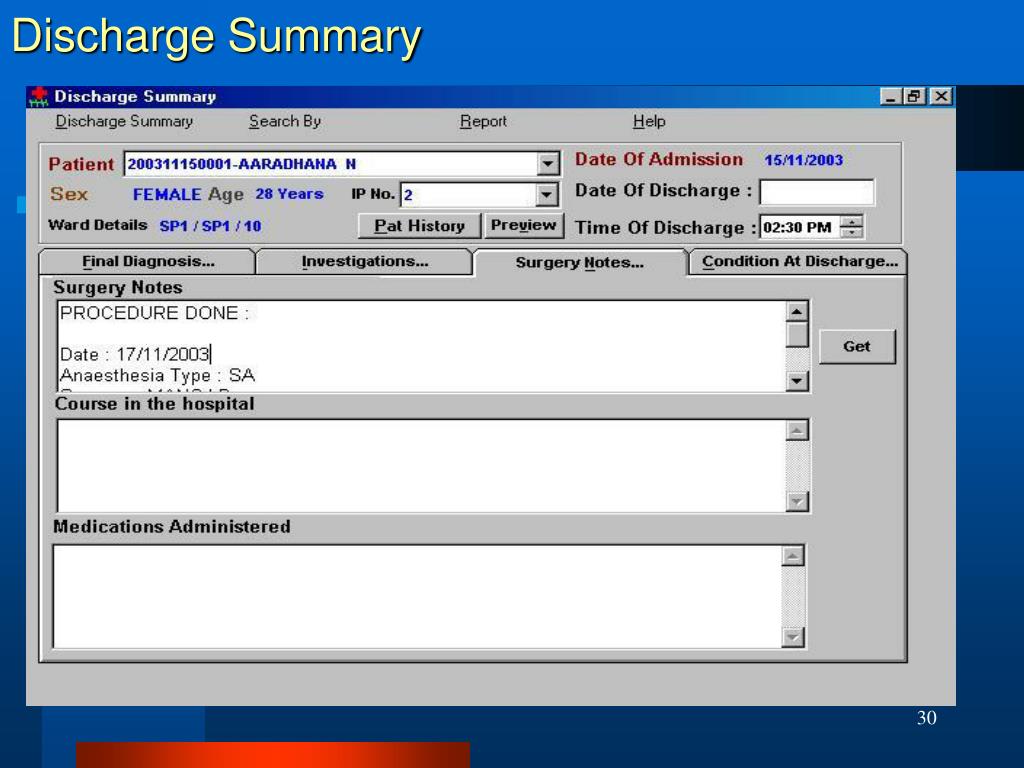1024x768 pixels.
Task: Click the Get button
Action: pyautogui.click(x=857, y=347)
